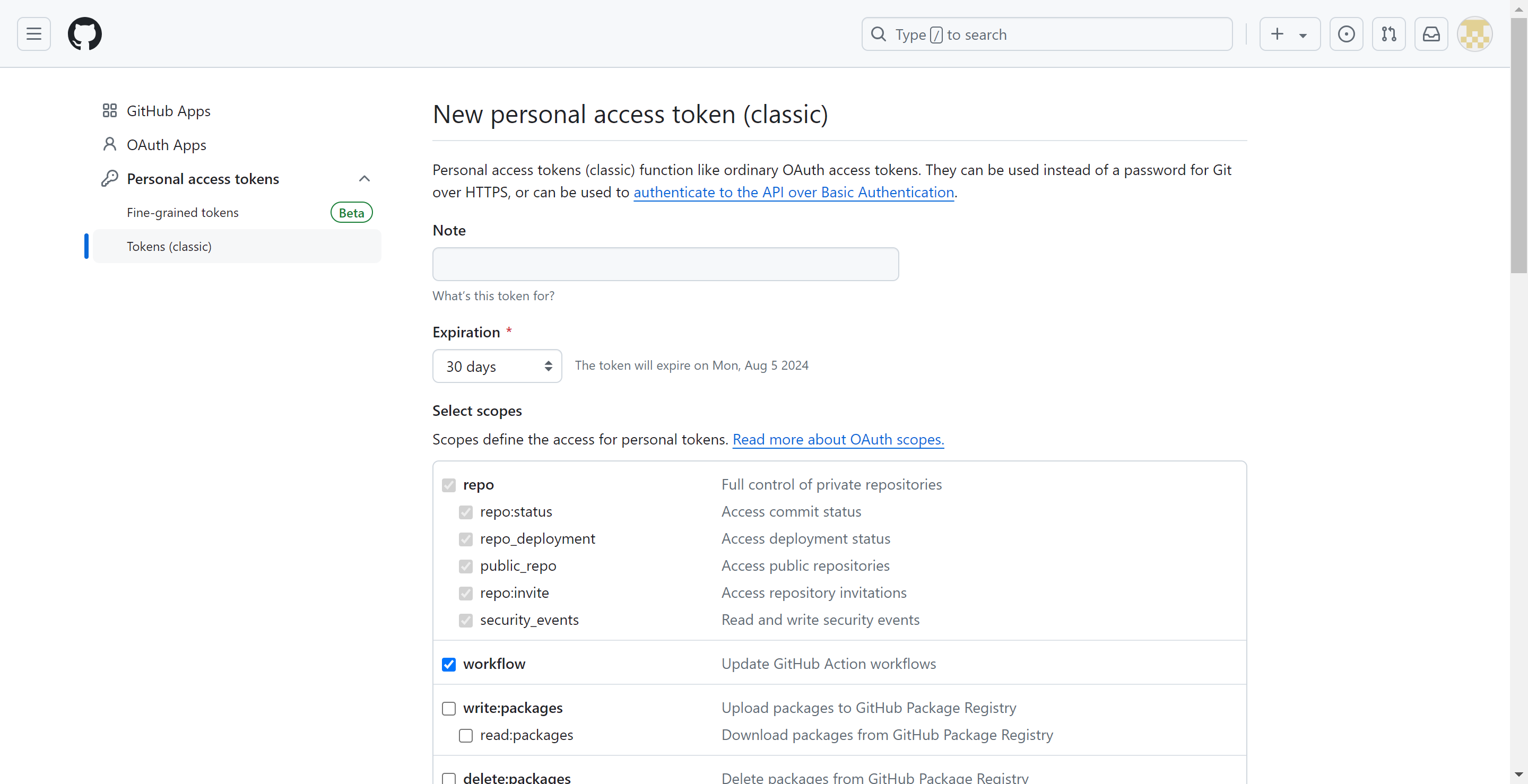Open the Pull requests icon in header
1528x784 pixels.
(1388, 34)
